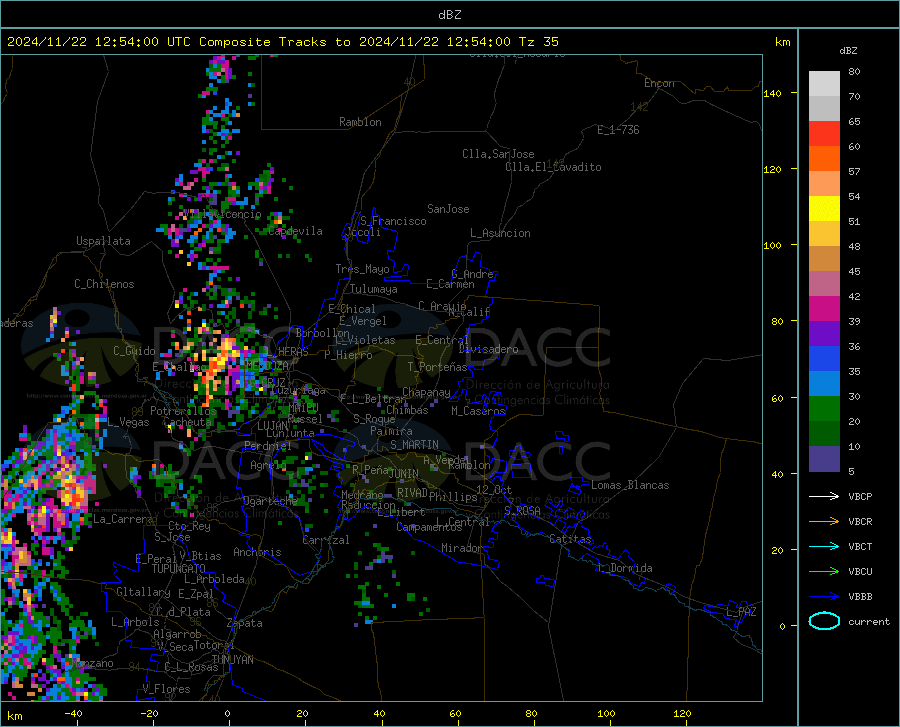The width and height of the screenshot is (900, 727).
Task: Select the blue 36 dBZ color swatch
Action: click(x=824, y=359)
